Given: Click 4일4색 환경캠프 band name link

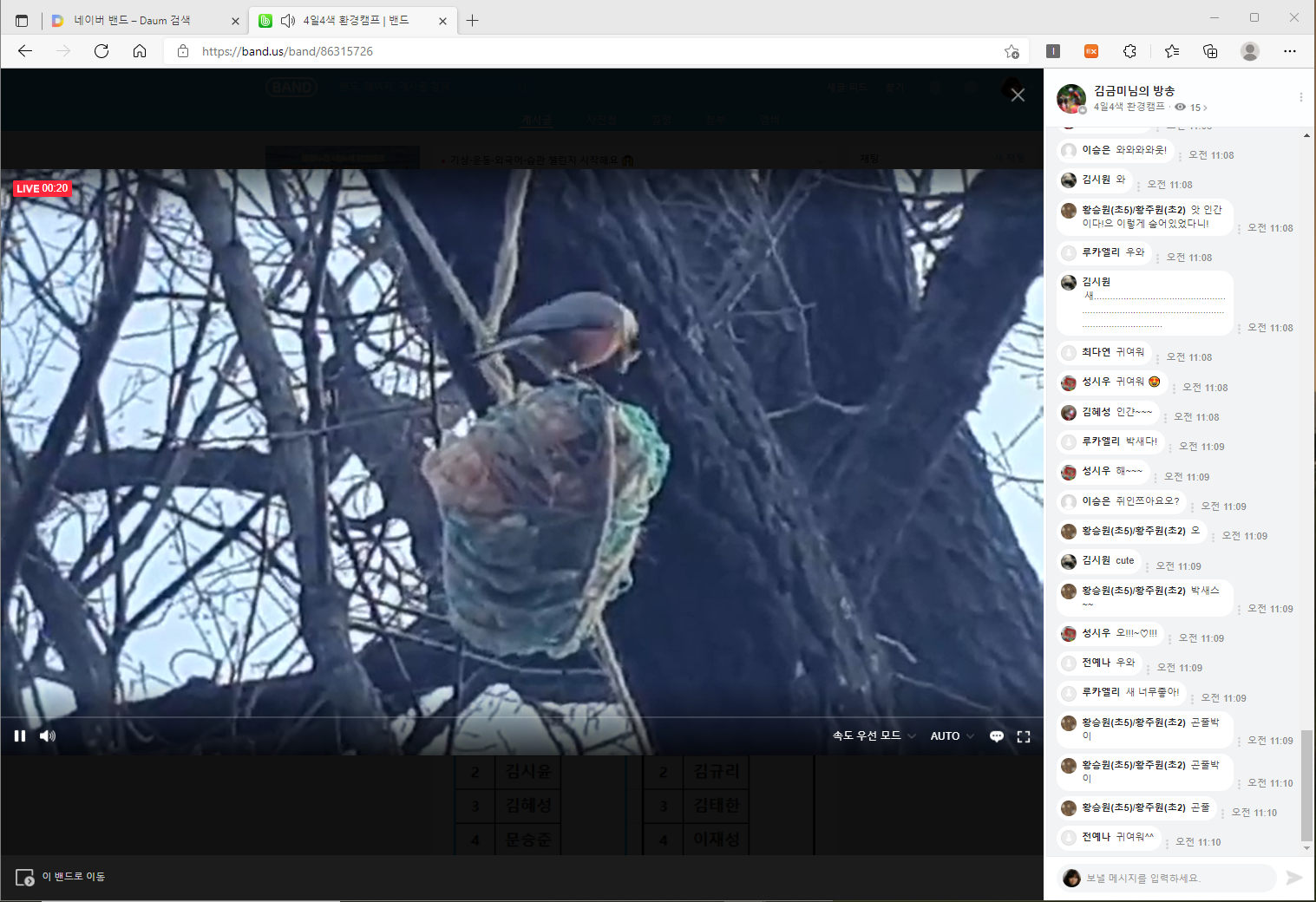Looking at the screenshot, I should (x=1129, y=107).
